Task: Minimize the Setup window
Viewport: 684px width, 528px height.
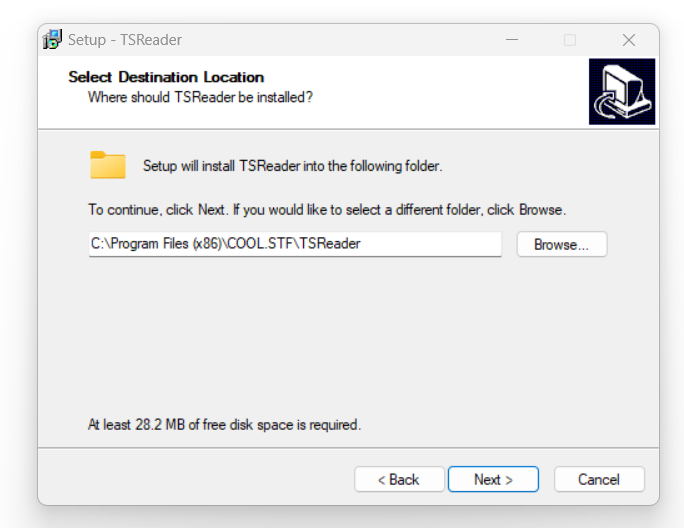Action: point(512,40)
